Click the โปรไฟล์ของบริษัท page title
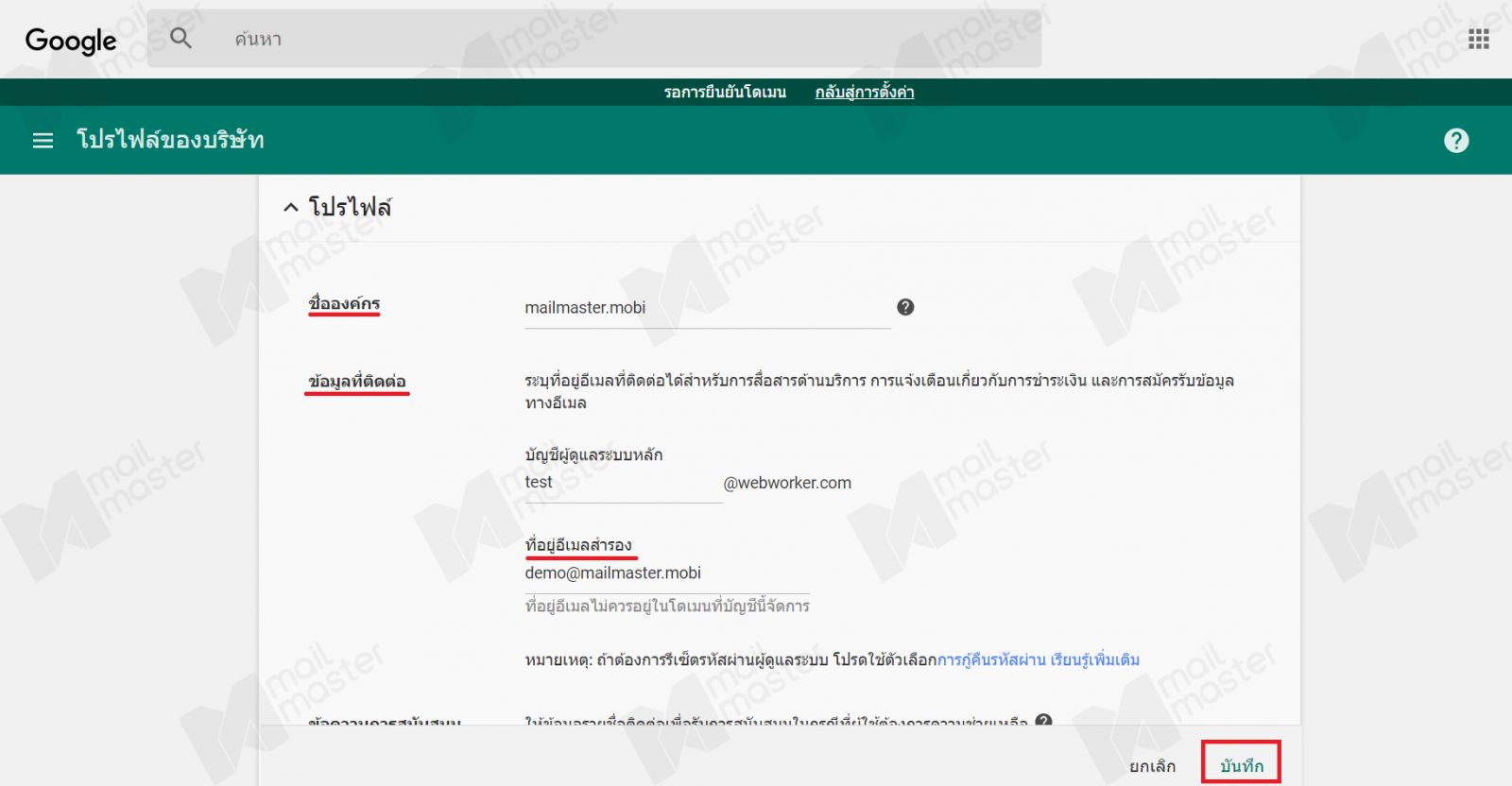Image resolution: width=1512 pixels, height=786 pixels. click(170, 140)
